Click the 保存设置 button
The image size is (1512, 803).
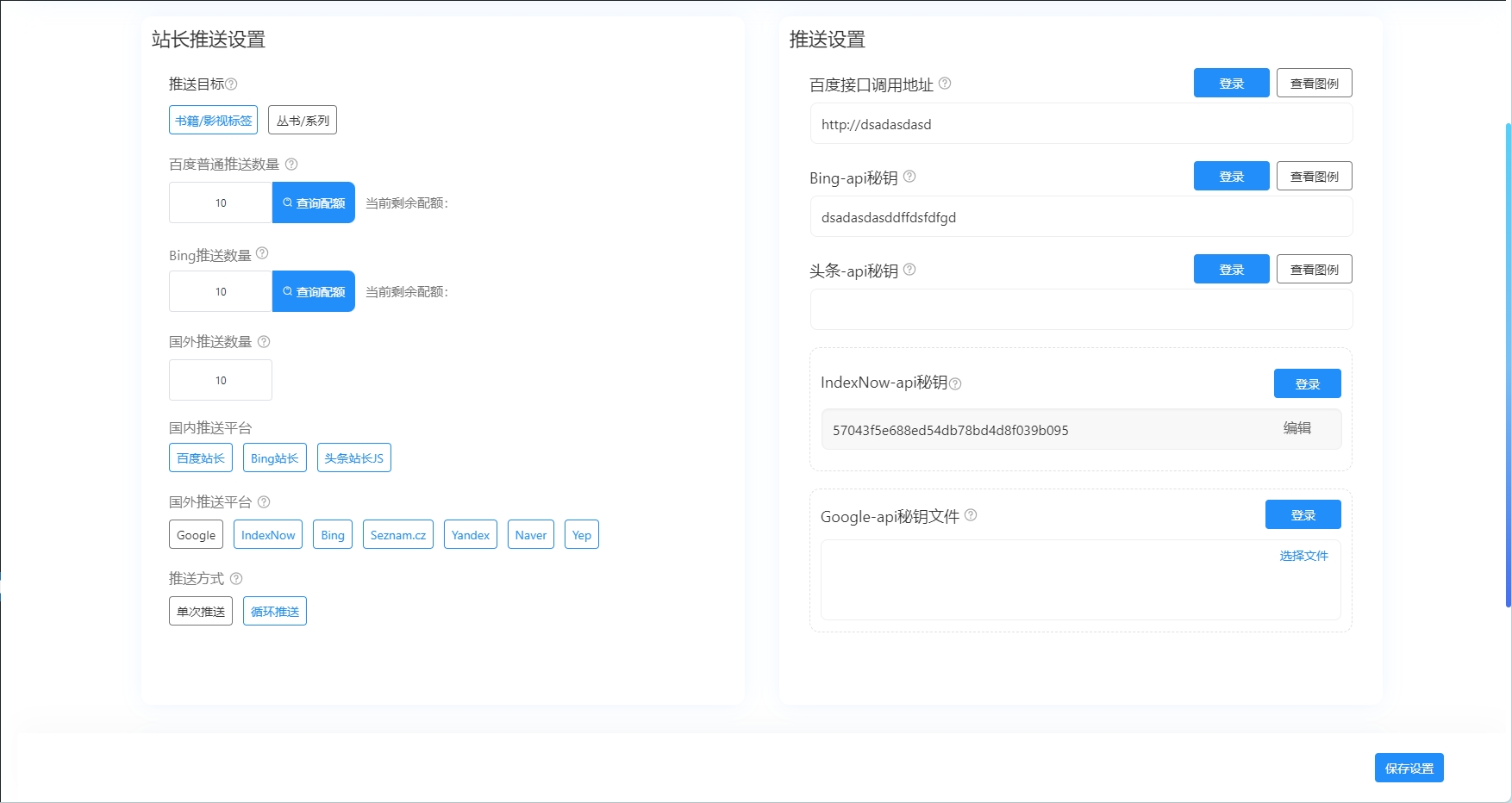click(x=1409, y=768)
